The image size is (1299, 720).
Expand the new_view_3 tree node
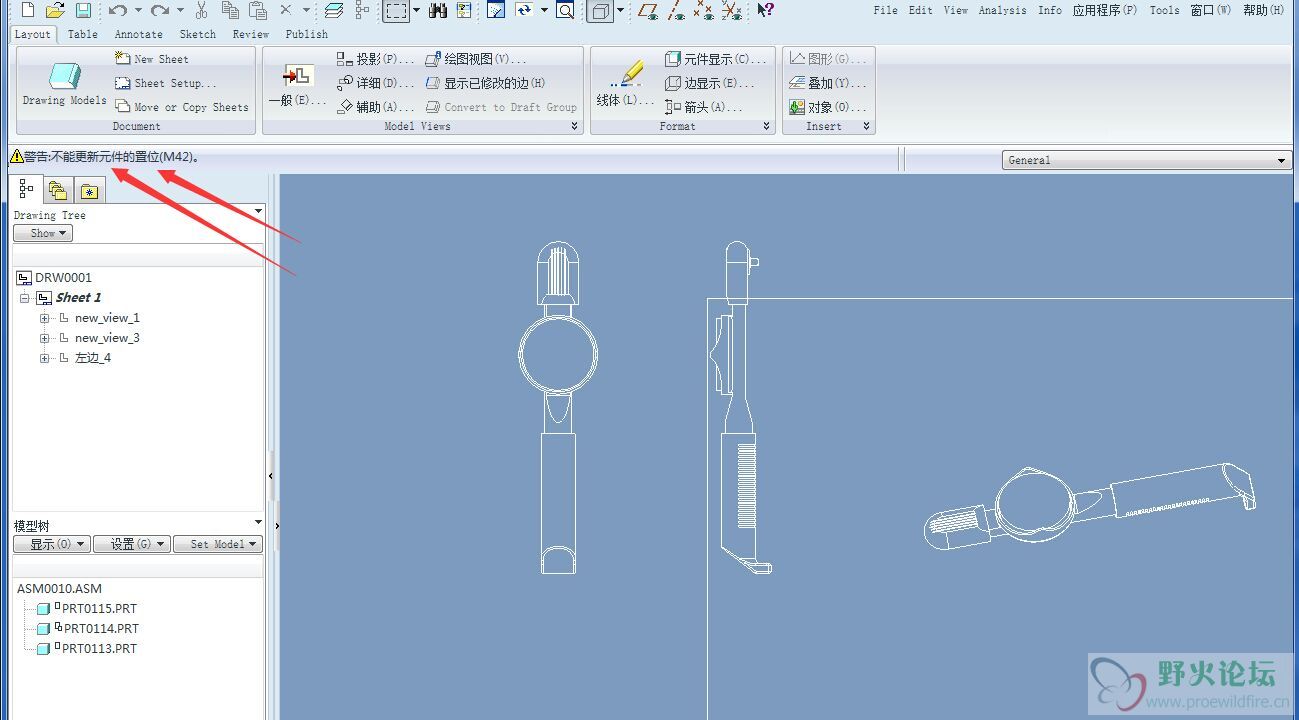pos(44,338)
